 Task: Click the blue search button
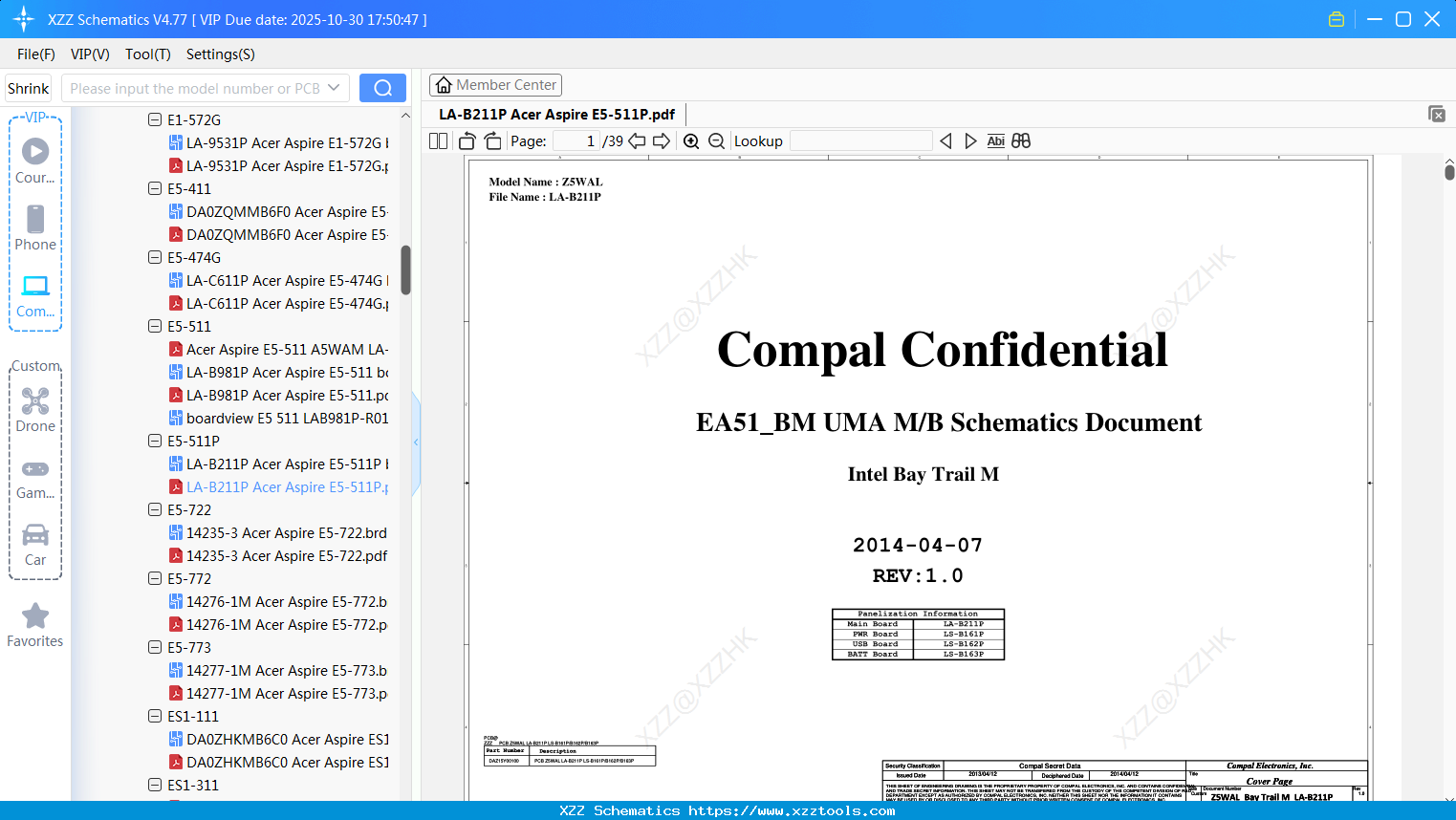(382, 88)
